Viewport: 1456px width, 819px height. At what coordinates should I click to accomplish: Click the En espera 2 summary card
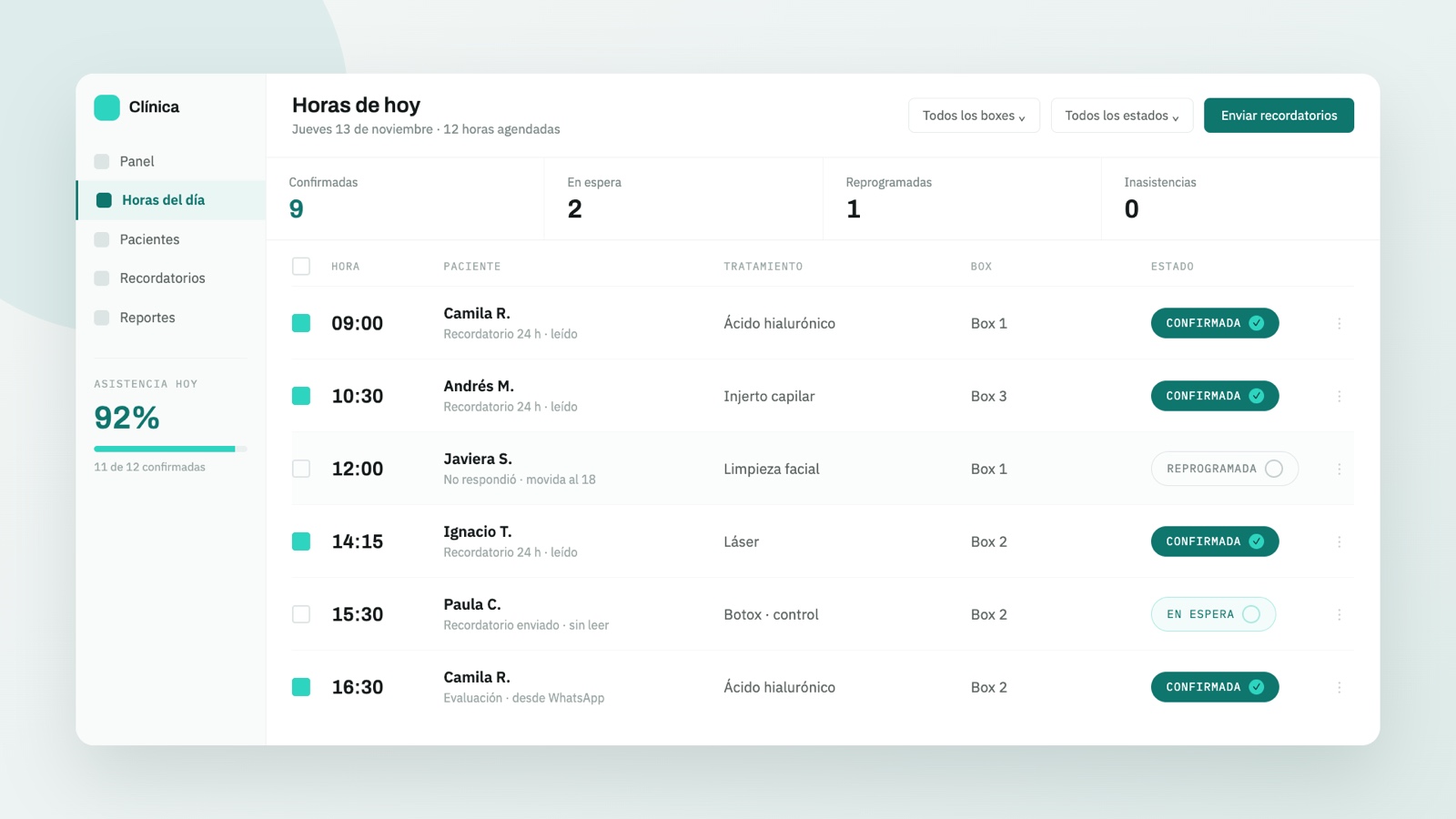683,198
